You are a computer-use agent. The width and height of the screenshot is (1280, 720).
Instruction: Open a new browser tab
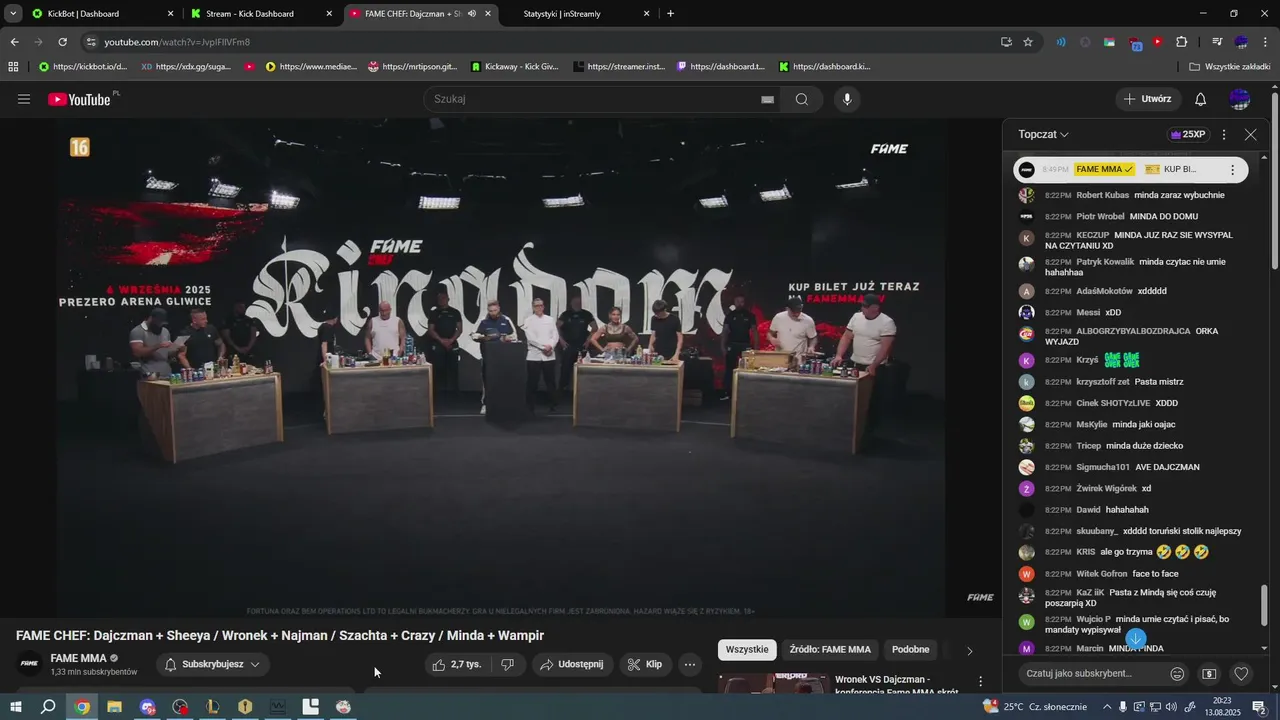point(670,14)
